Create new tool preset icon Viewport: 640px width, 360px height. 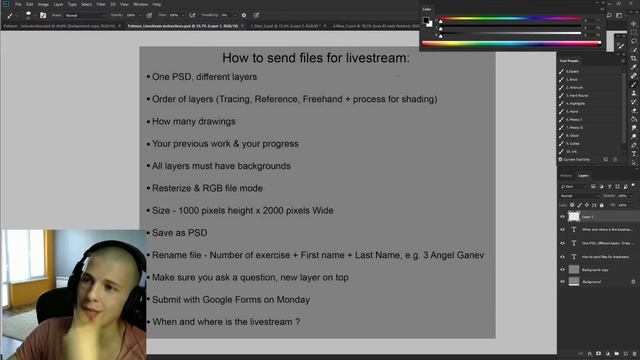606,159
